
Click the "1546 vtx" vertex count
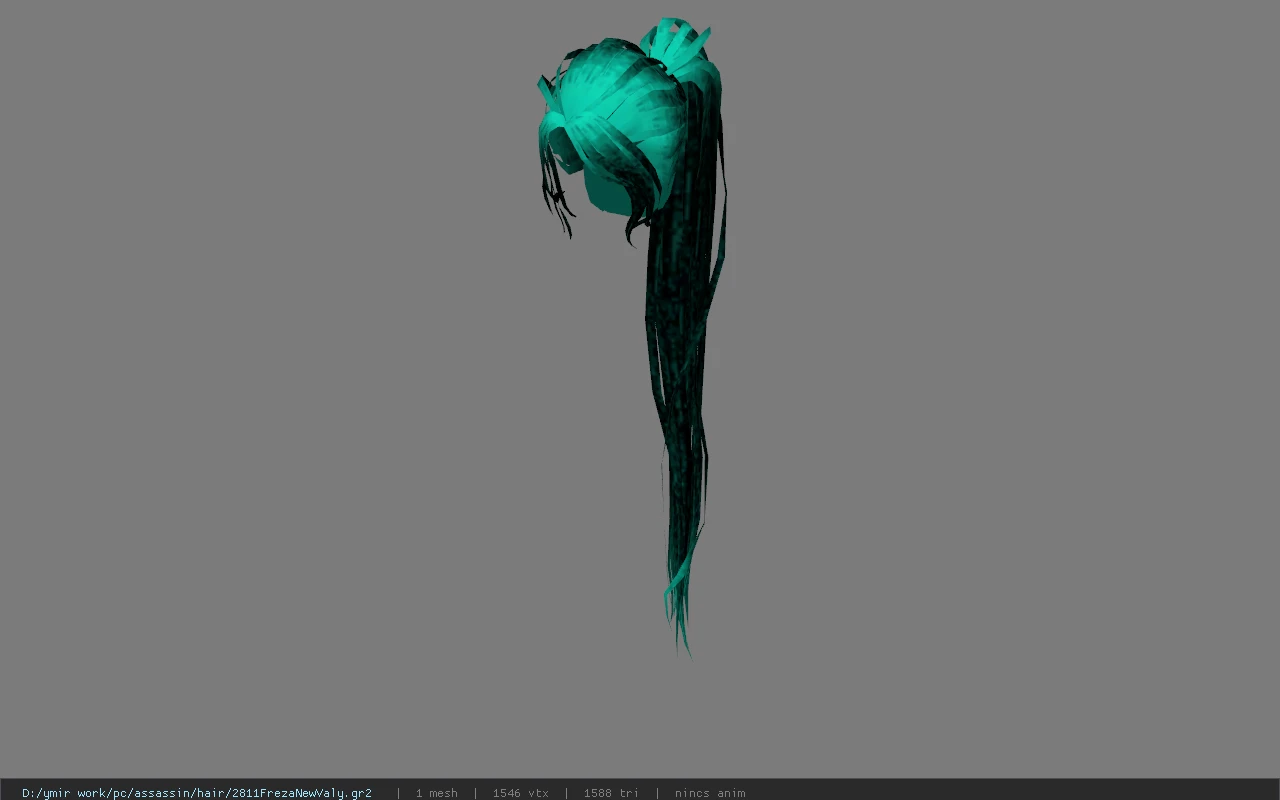[x=520, y=793]
